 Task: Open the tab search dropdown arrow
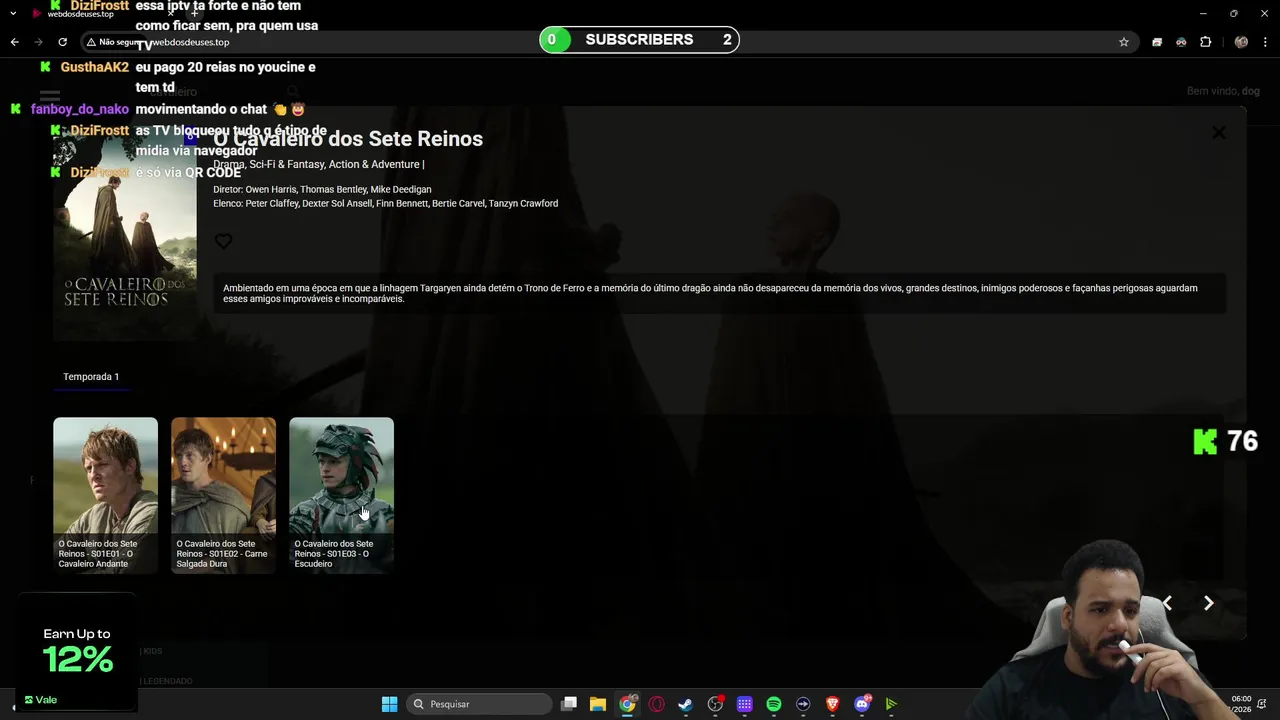pos(13,13)
